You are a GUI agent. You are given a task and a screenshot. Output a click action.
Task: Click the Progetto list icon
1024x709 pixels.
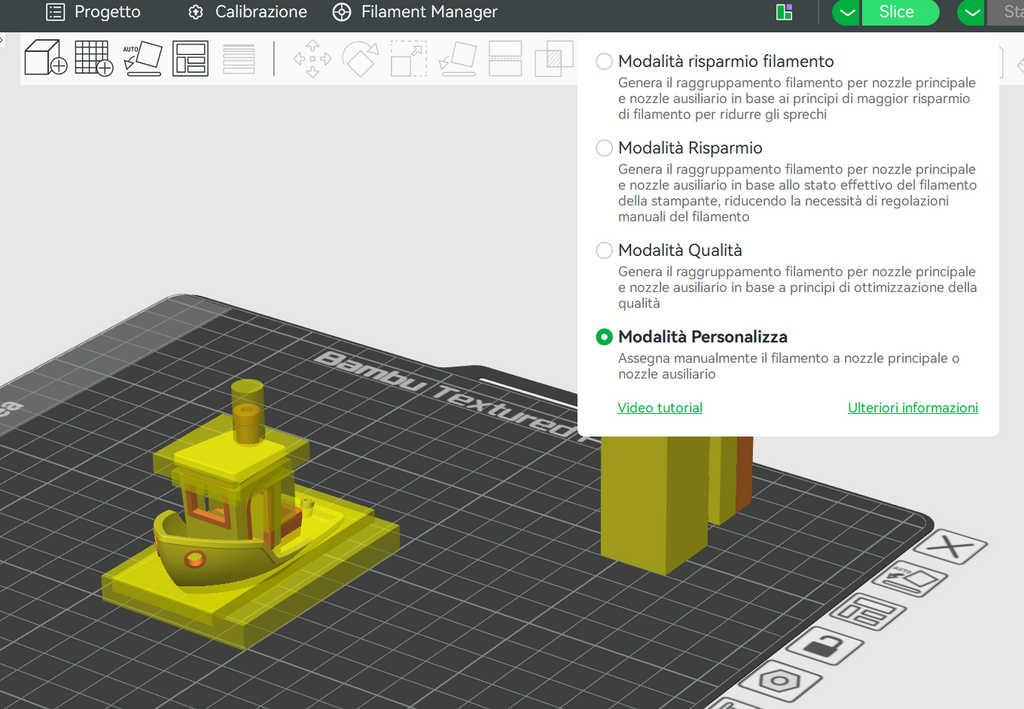[x=56, y=12]
